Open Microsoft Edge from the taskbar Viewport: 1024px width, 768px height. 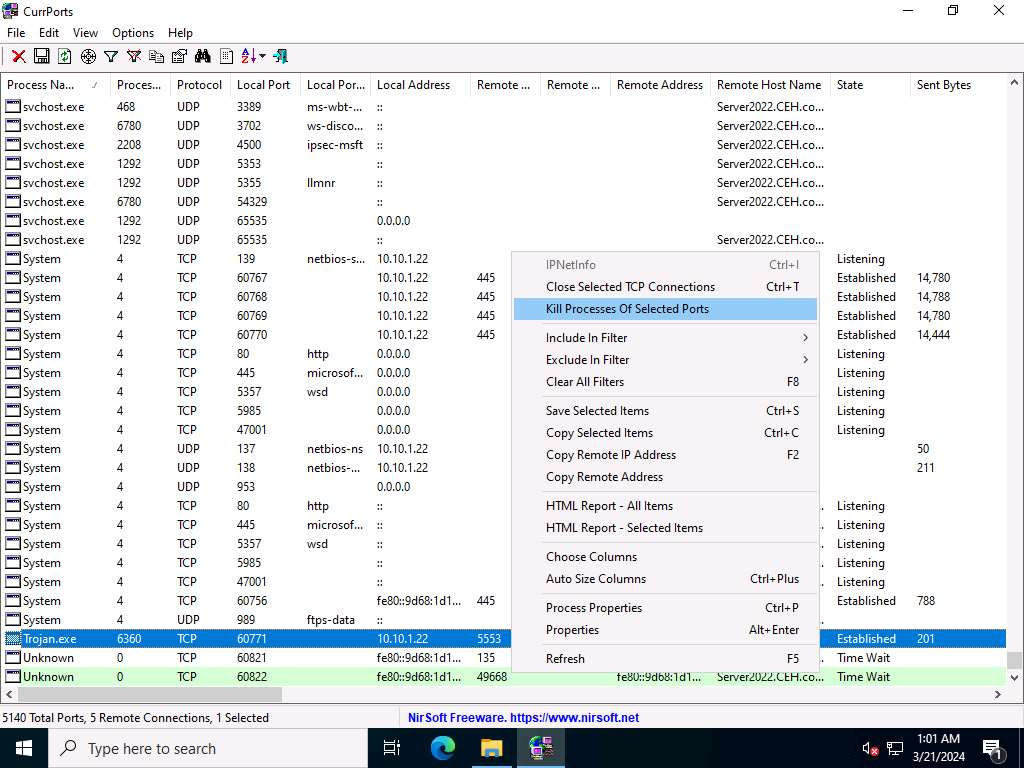click(442, 748)
